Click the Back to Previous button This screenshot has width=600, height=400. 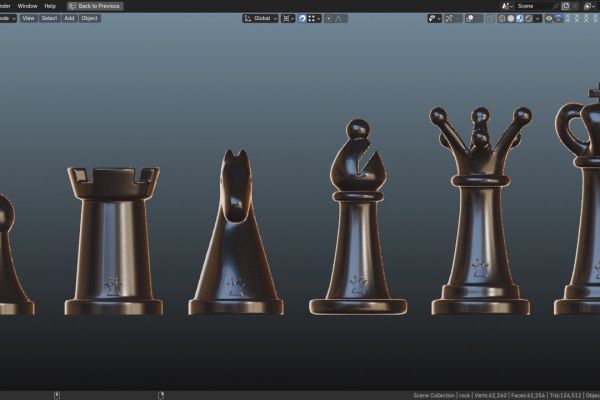tap(95, 6)
